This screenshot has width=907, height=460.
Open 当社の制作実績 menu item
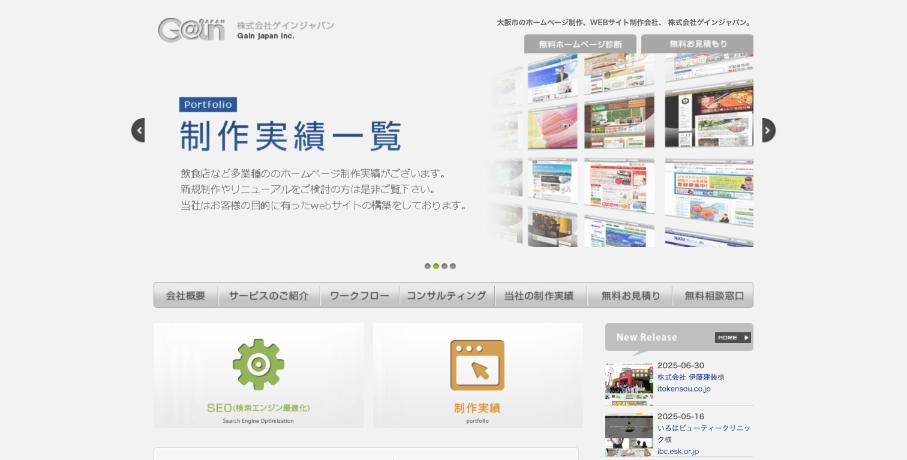tap(539, 296)
